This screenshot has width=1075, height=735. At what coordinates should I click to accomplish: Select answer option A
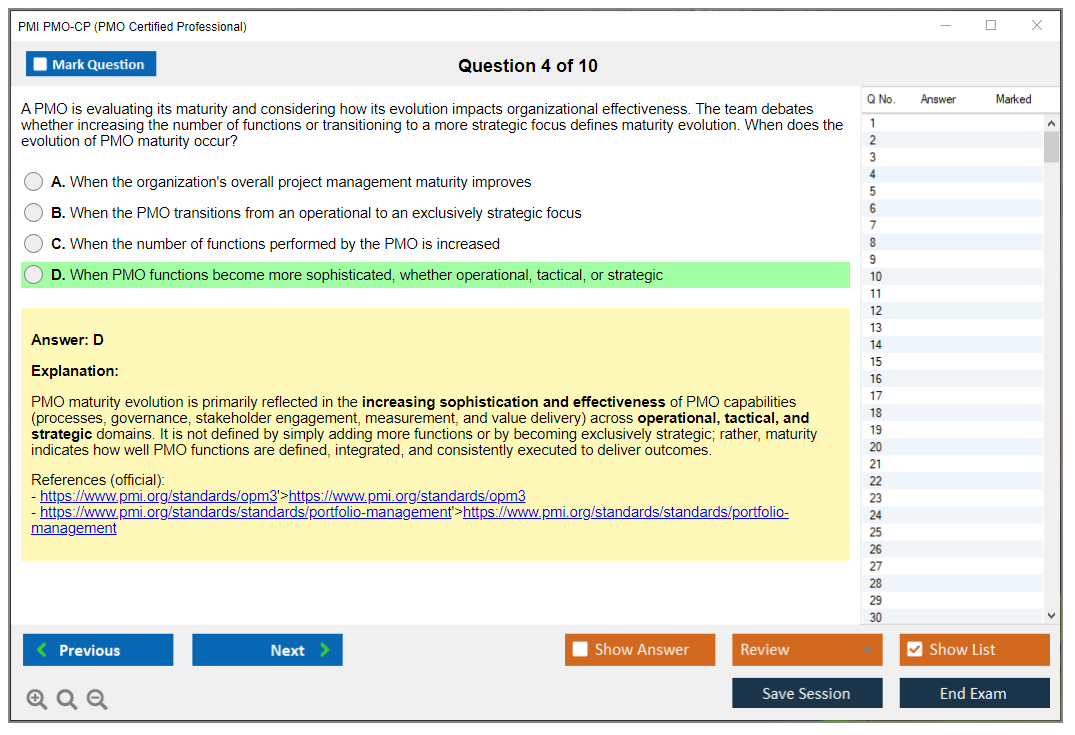(33, 182)
